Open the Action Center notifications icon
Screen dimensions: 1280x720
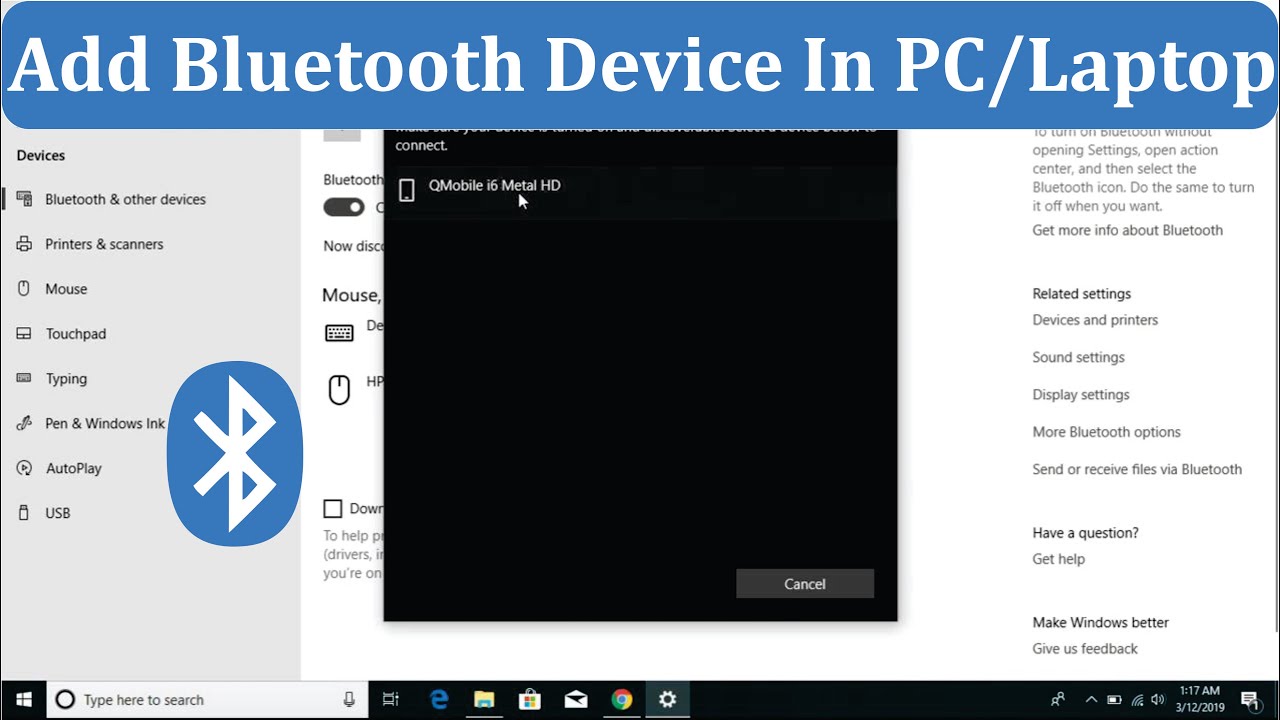click(1250, 700)
